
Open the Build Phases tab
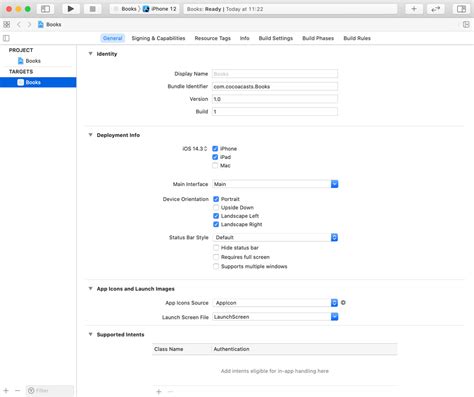point(318,38)
